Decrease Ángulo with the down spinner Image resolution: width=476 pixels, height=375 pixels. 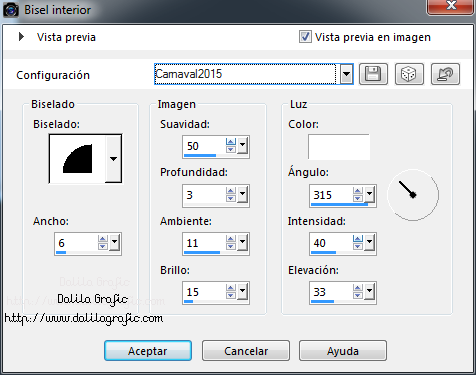click(x=358, y=199)
